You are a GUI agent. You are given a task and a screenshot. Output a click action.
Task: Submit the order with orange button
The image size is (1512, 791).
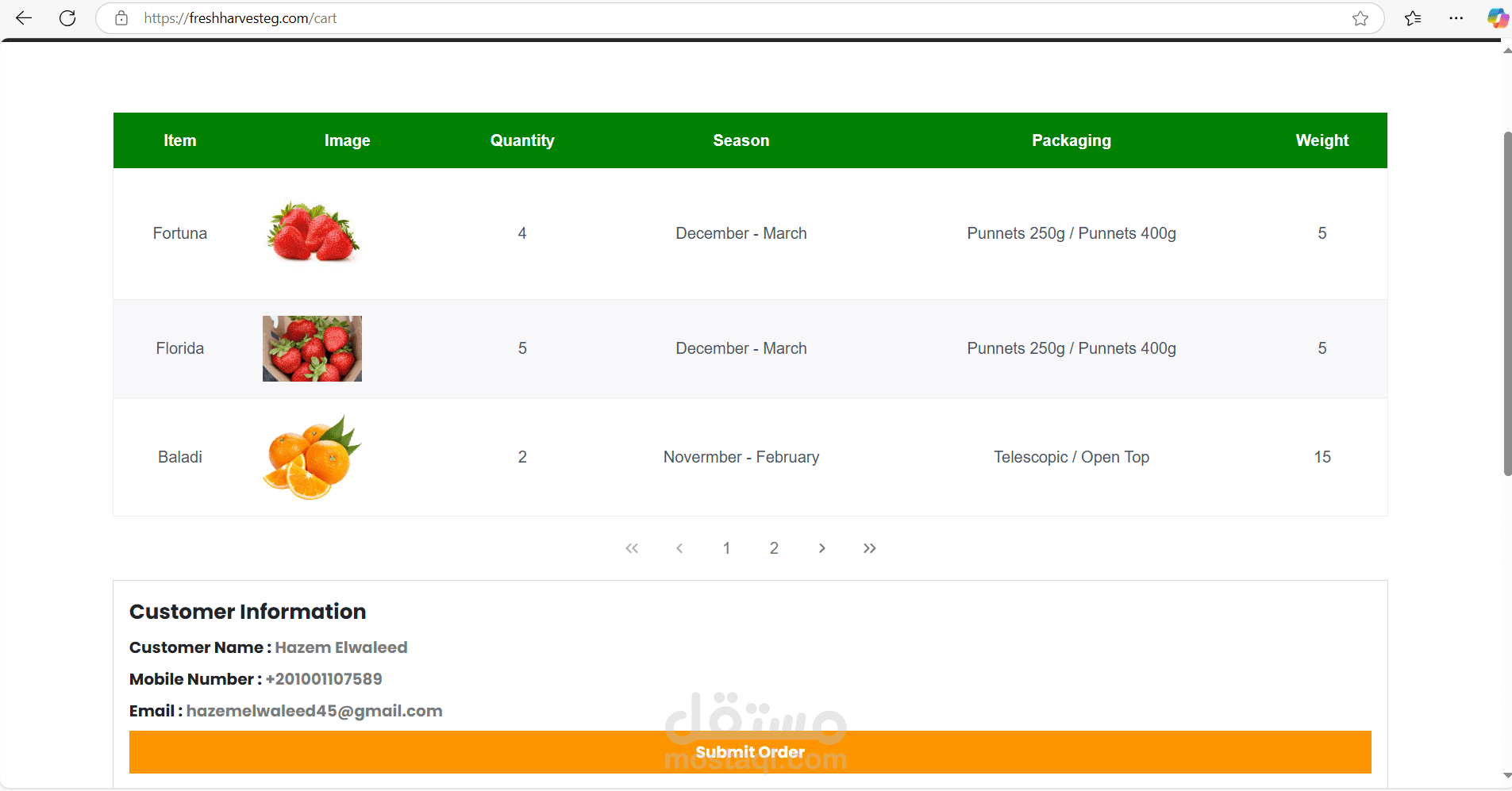click(750, 752)
